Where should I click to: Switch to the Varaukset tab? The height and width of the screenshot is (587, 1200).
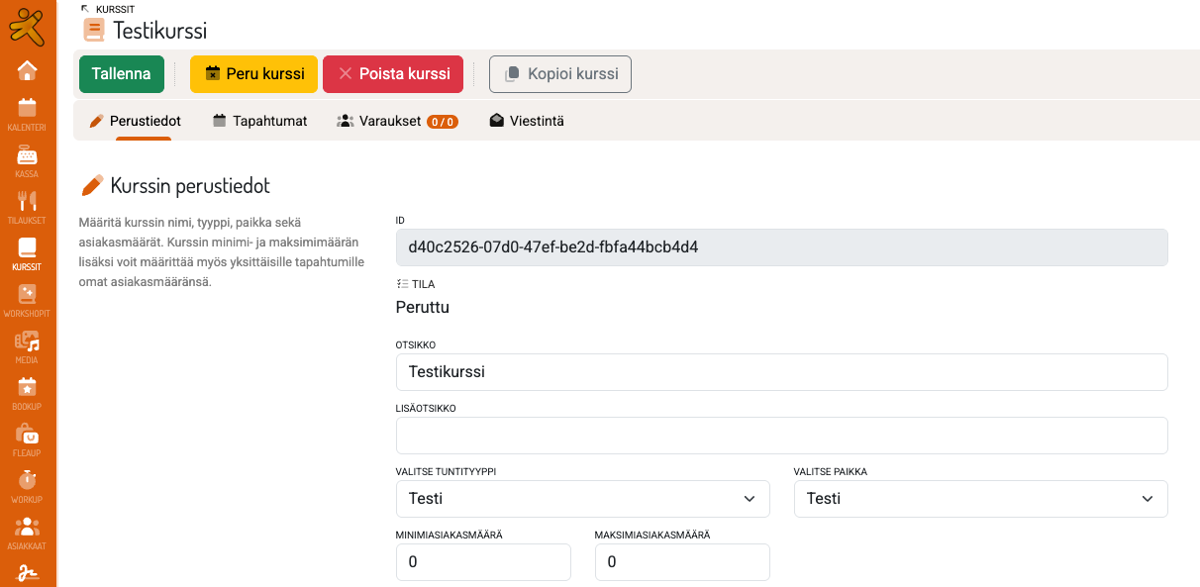click(397, 121)
